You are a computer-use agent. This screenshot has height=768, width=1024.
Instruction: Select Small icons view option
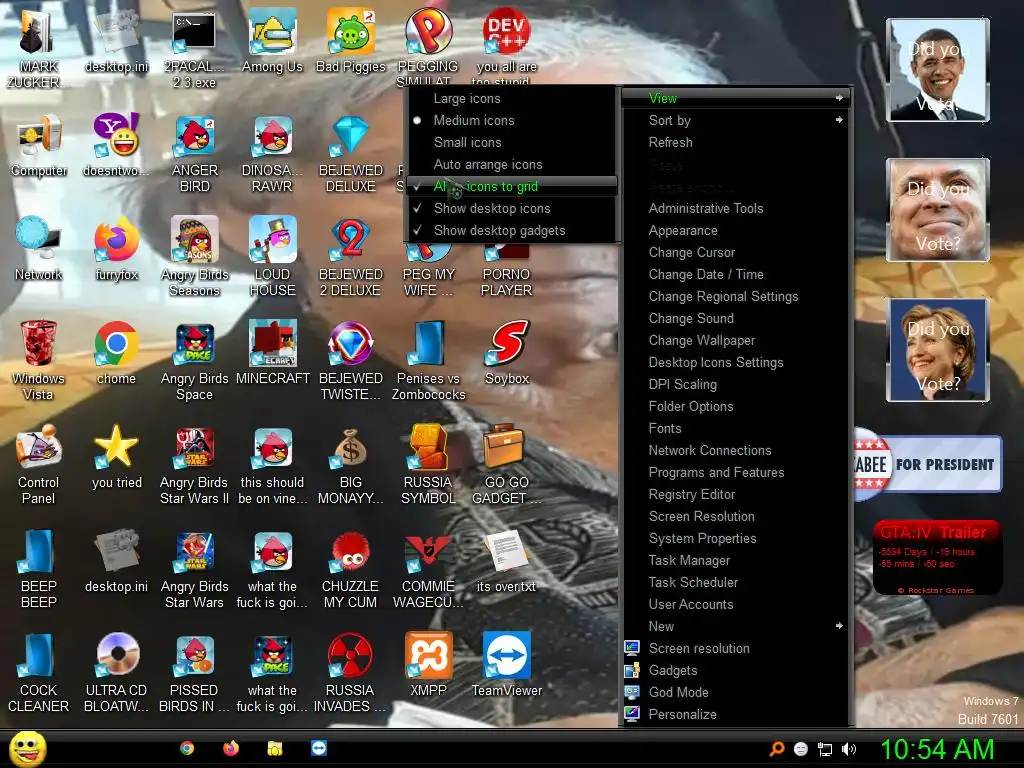[x=511, y=142]
